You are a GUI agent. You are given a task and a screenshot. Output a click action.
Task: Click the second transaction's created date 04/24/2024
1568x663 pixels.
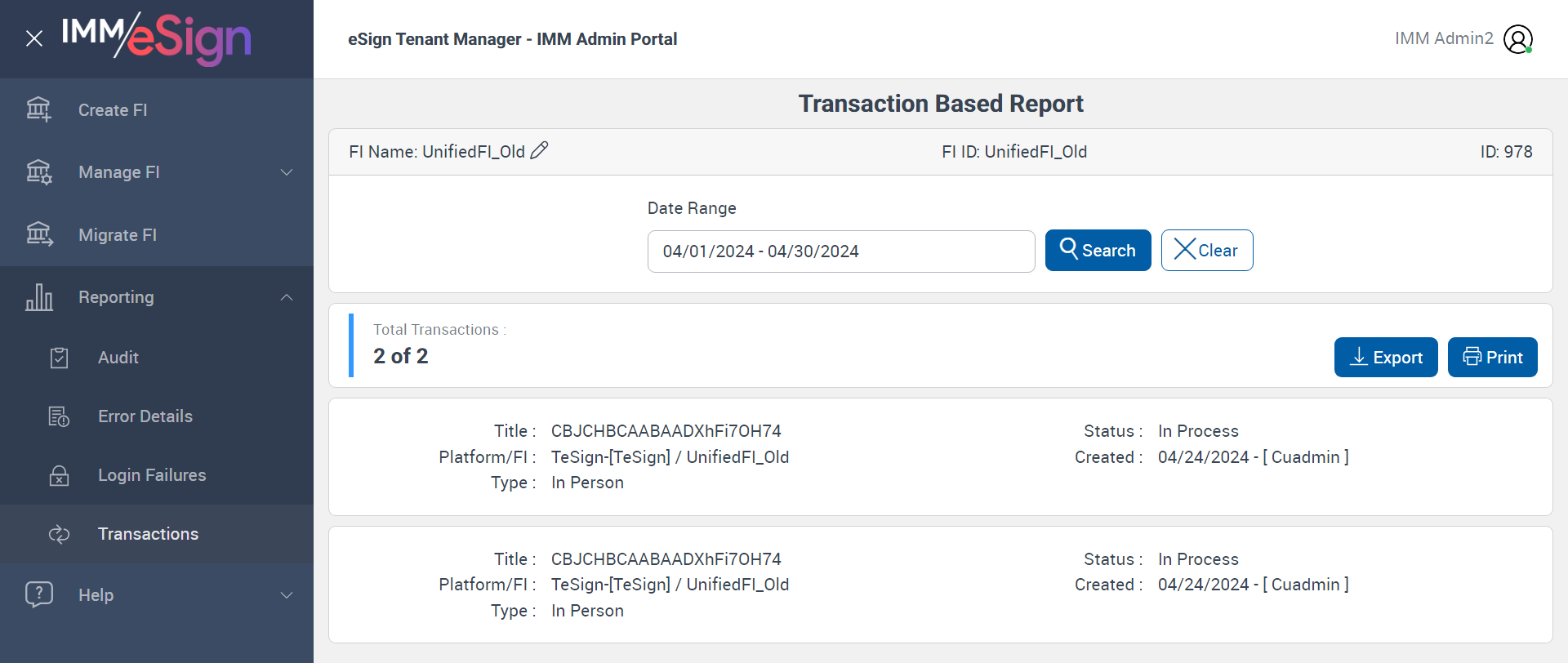(1204, 585)
